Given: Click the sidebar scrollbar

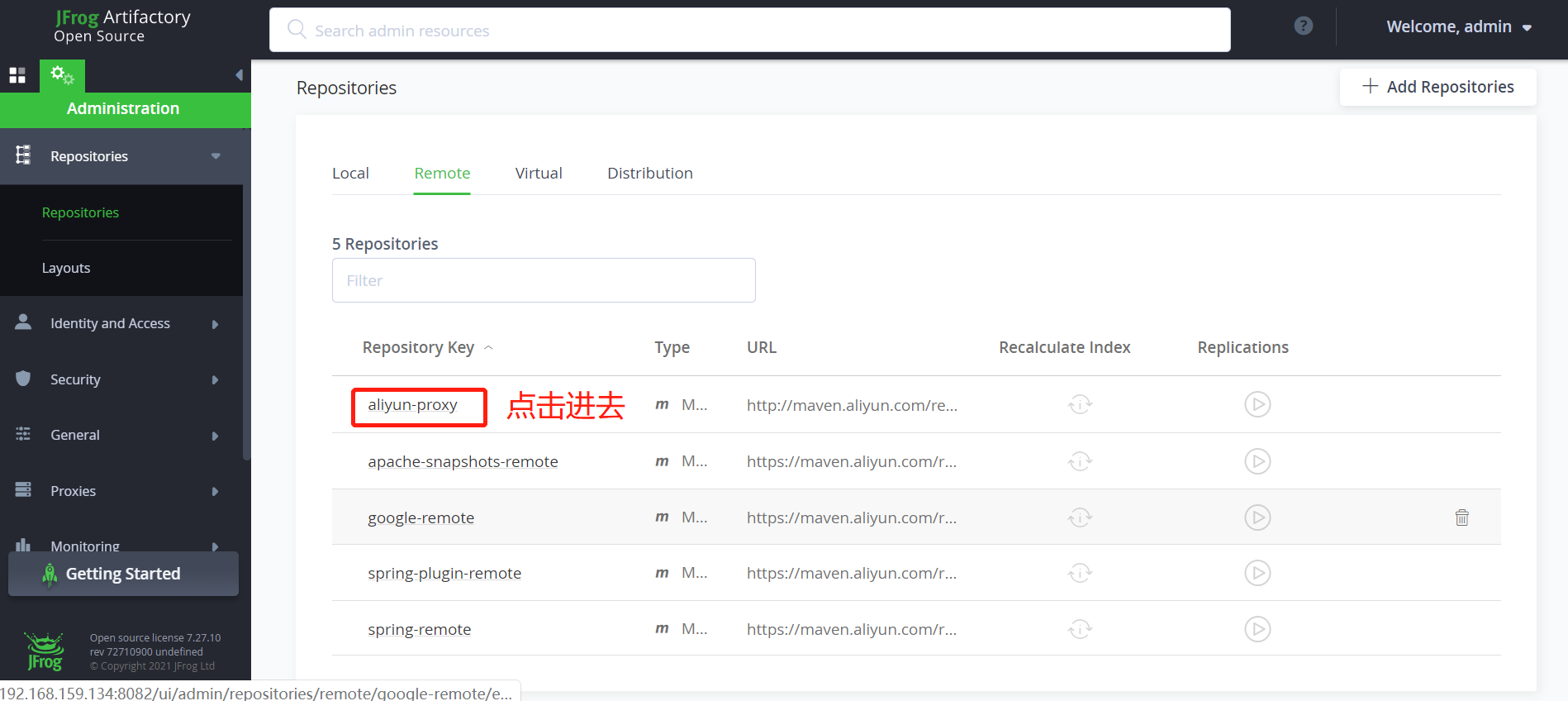Looking at the screenshot, I should [246, 293].
